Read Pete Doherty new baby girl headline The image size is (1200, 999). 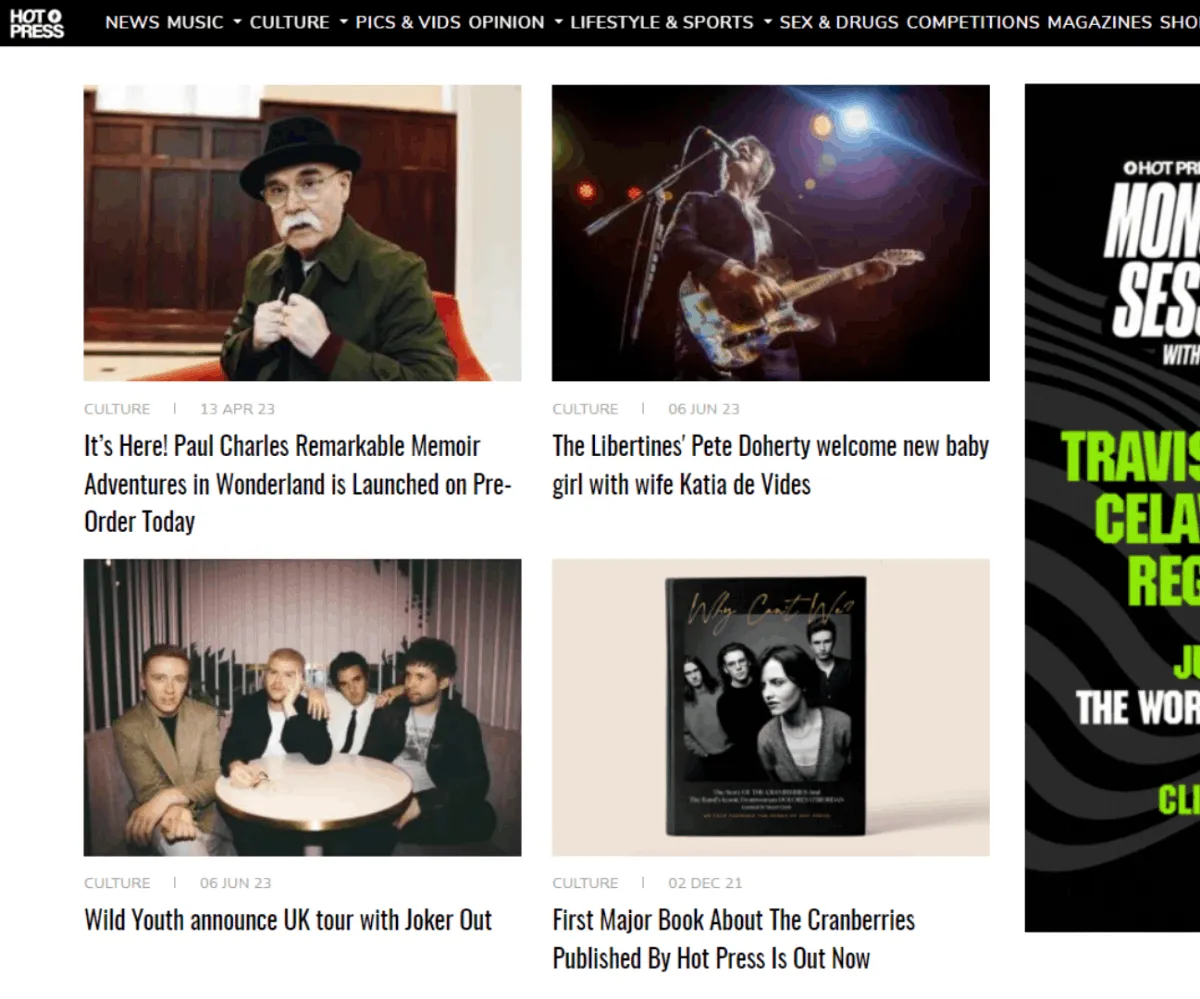click(771, 465)
